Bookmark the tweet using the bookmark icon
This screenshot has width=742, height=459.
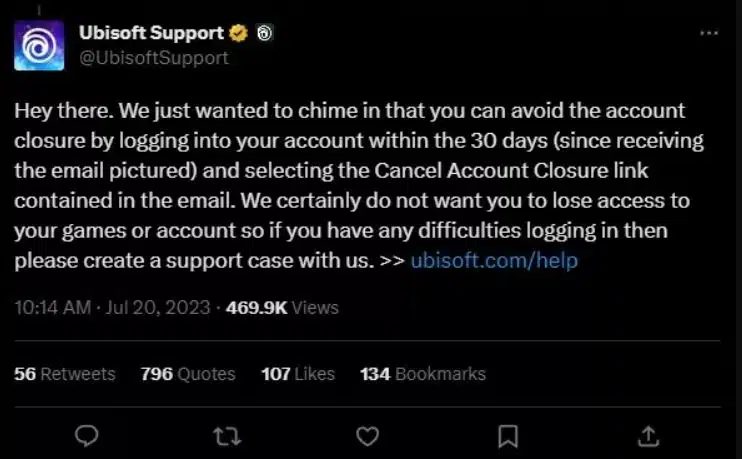508,436
